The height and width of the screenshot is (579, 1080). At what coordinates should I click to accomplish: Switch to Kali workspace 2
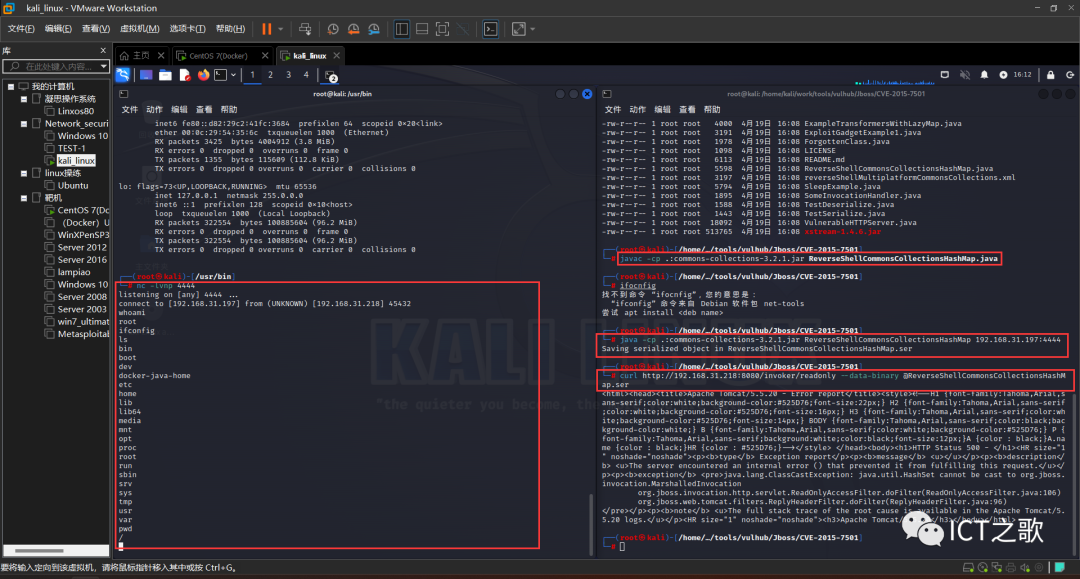click(271, 75)
